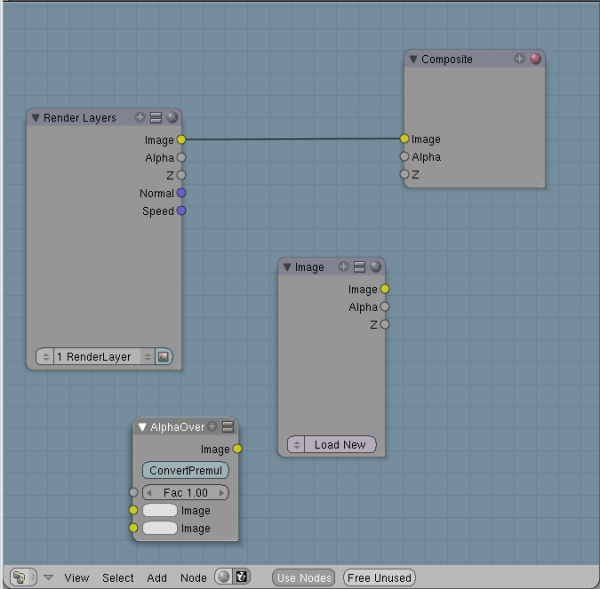The image size is (600, 589).
Task: Select material nodes sphere icon in header
Action: coord(224,576)
